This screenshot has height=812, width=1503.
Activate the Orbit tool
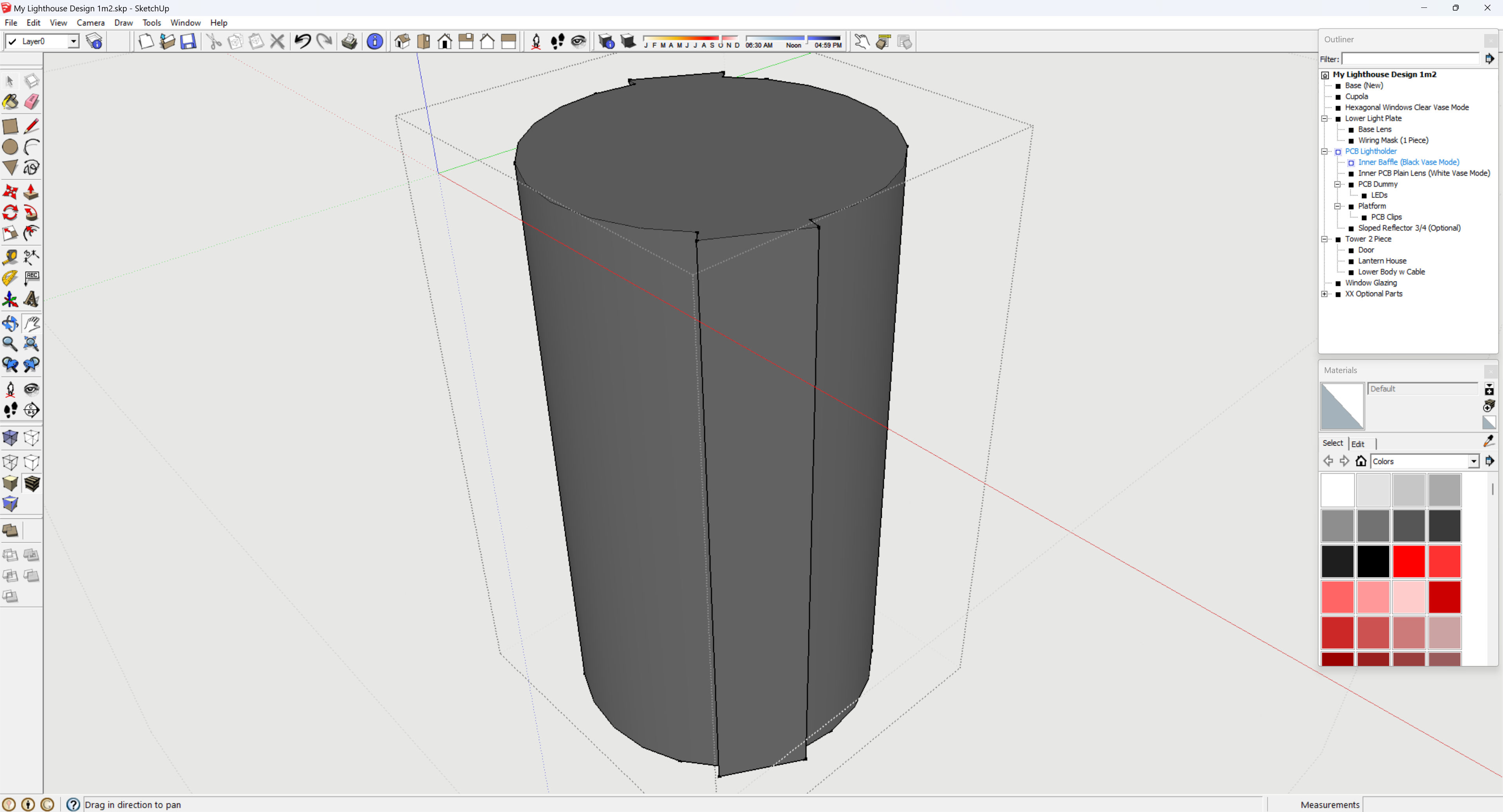pyautogui.click(x=11, y=323)
